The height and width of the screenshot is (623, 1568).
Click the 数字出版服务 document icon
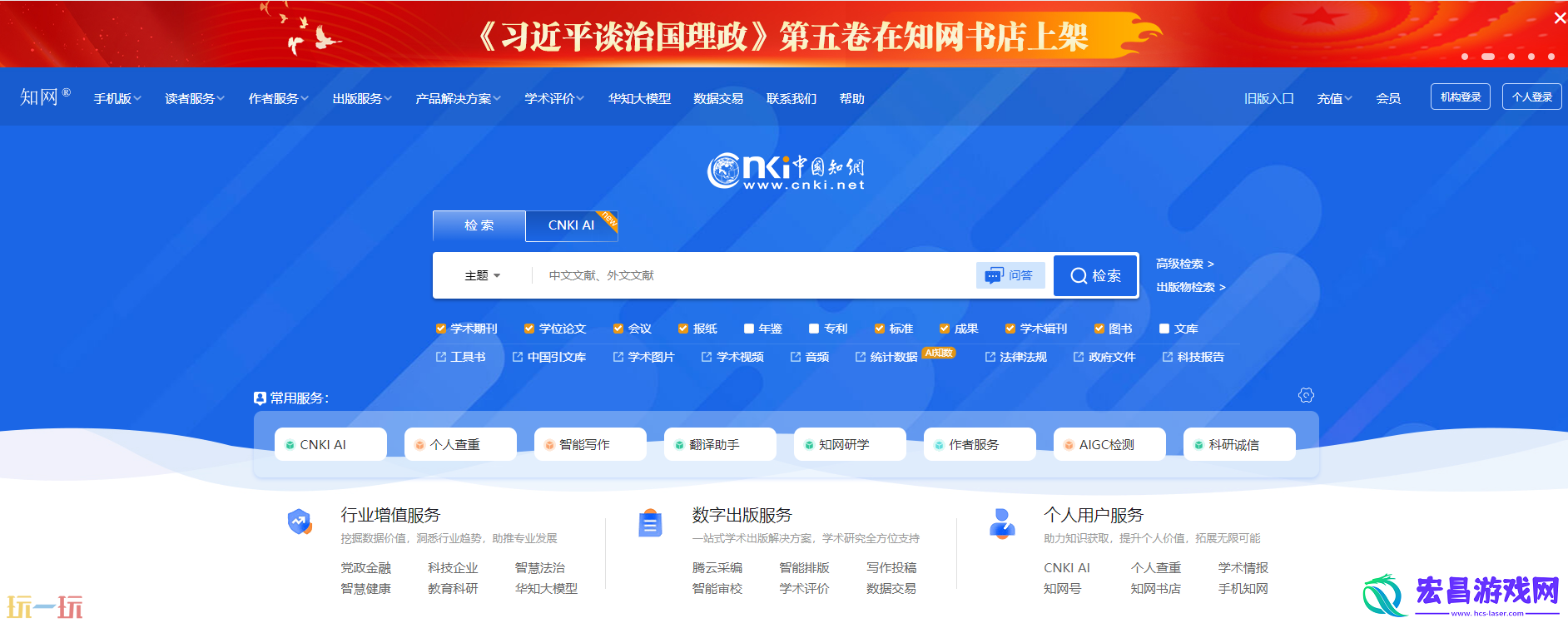click(x=650, y=523)
